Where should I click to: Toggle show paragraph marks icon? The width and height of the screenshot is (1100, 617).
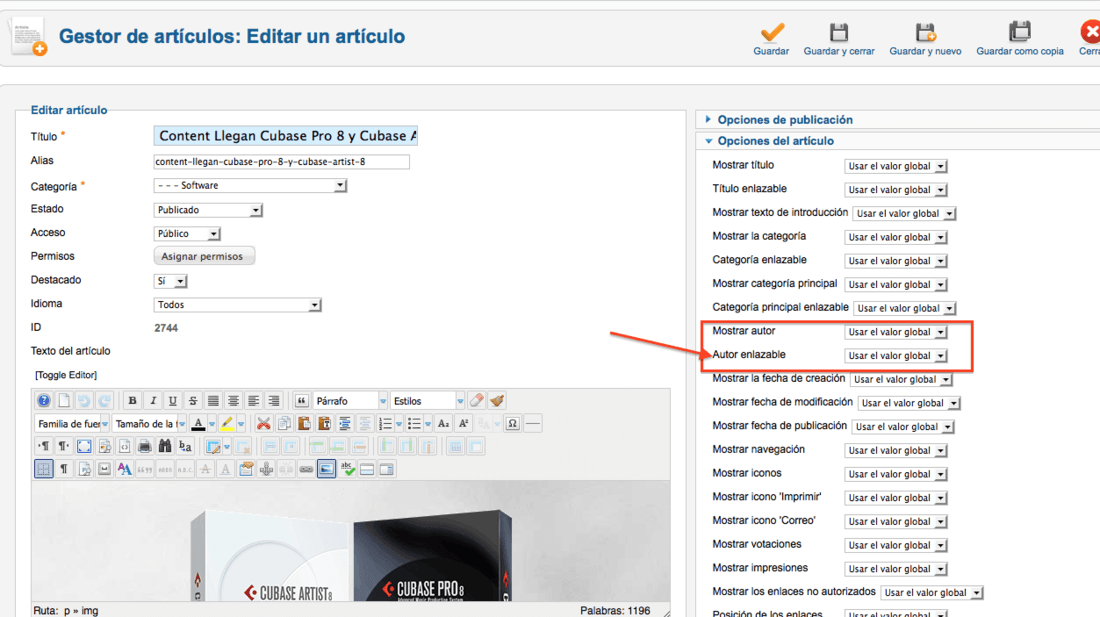[x=64, y=469]
